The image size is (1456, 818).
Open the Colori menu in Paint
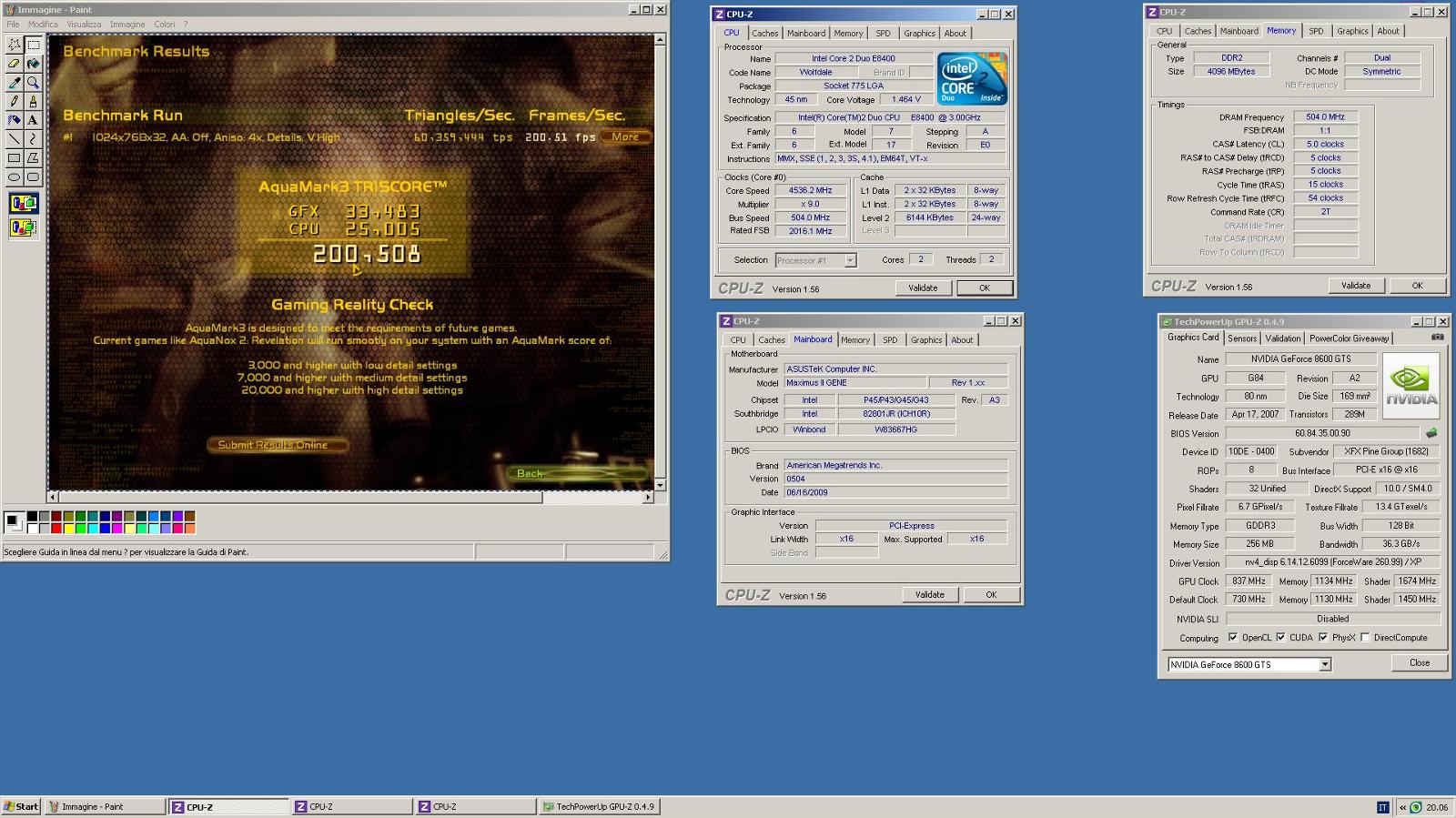pos(164,25)
